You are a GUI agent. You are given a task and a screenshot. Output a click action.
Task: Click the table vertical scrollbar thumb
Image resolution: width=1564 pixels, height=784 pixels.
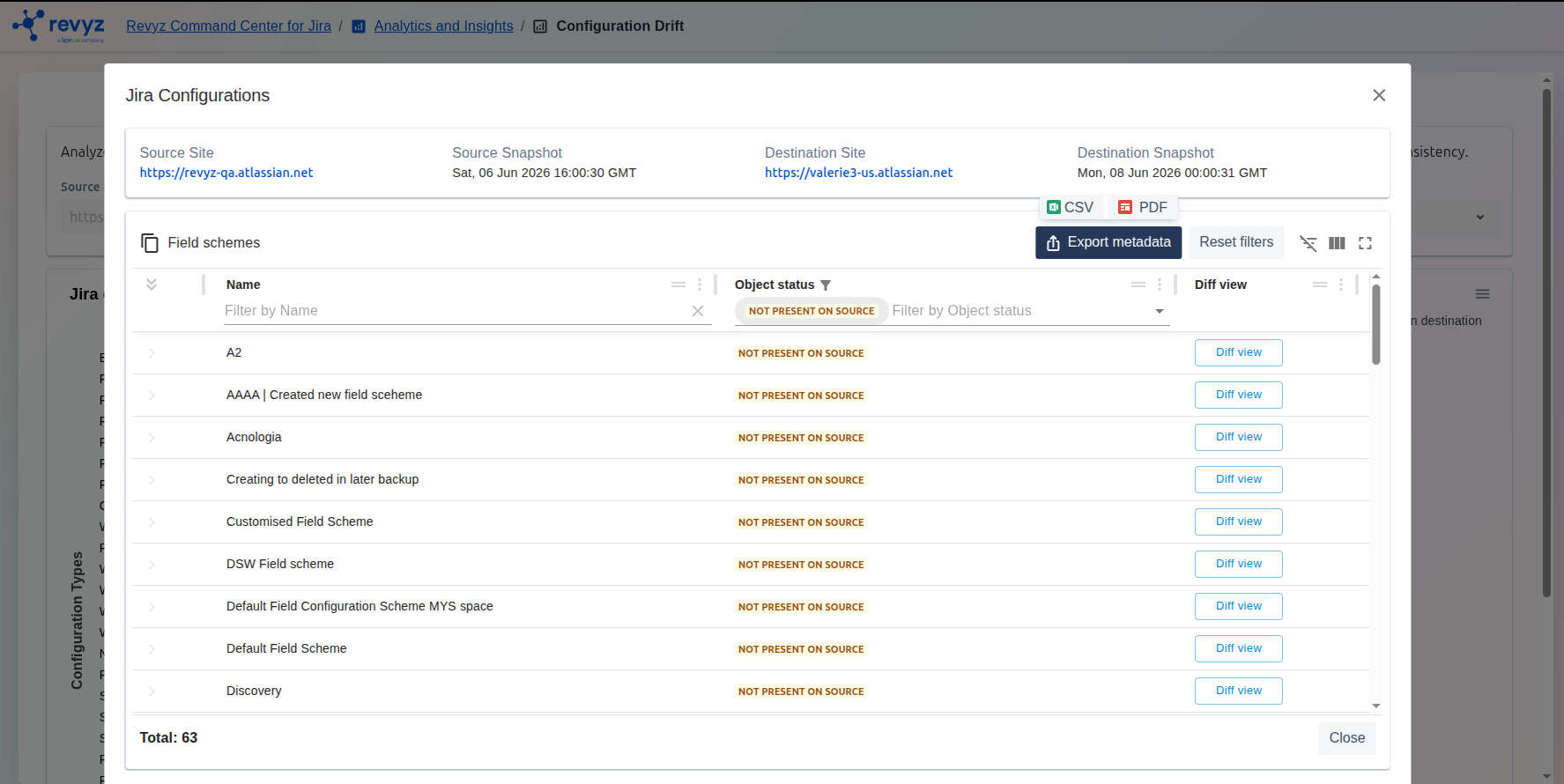pos(1375,323)
